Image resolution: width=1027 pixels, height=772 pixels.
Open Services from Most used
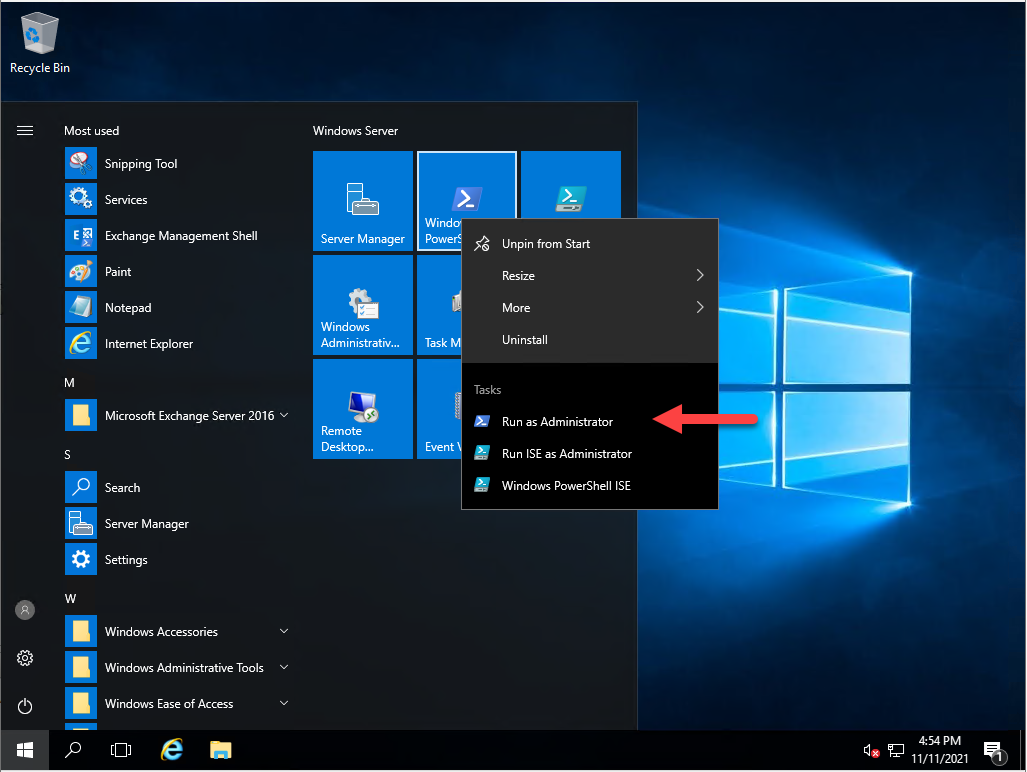pyautogui.click(x=177, y=200)
